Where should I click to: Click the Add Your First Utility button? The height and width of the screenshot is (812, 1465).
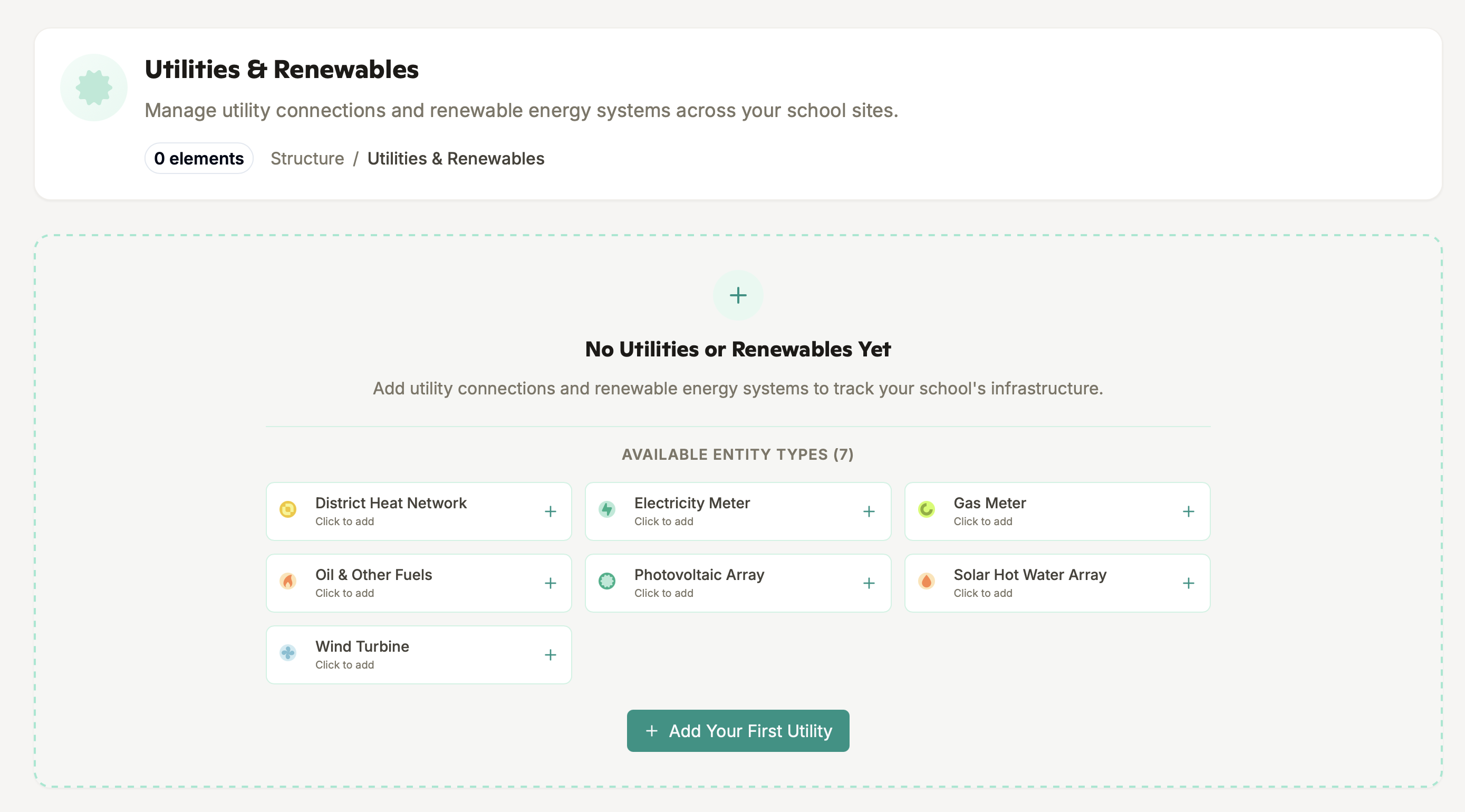click(738, 731)
